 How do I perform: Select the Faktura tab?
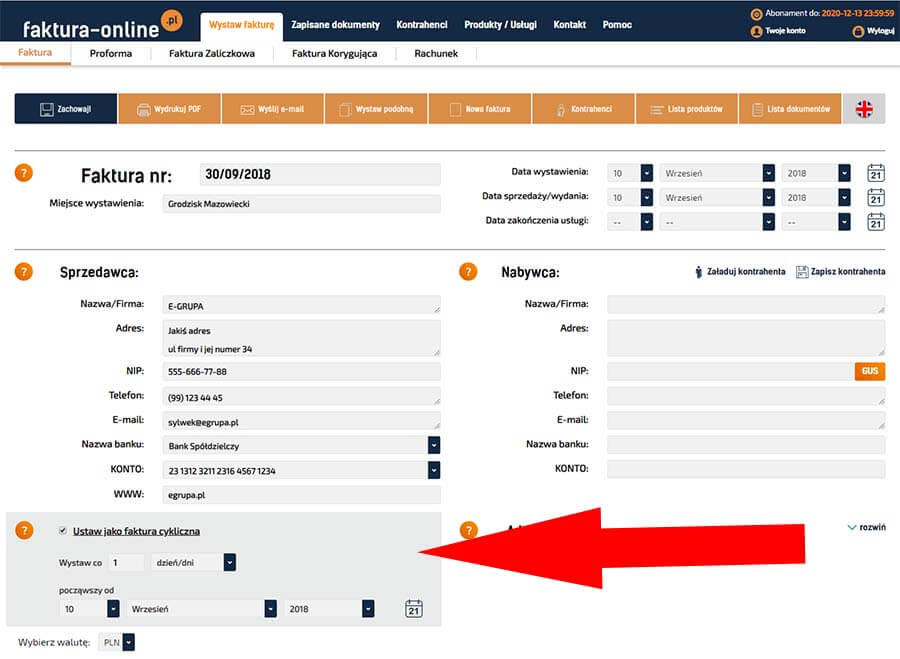pos(35,53)
